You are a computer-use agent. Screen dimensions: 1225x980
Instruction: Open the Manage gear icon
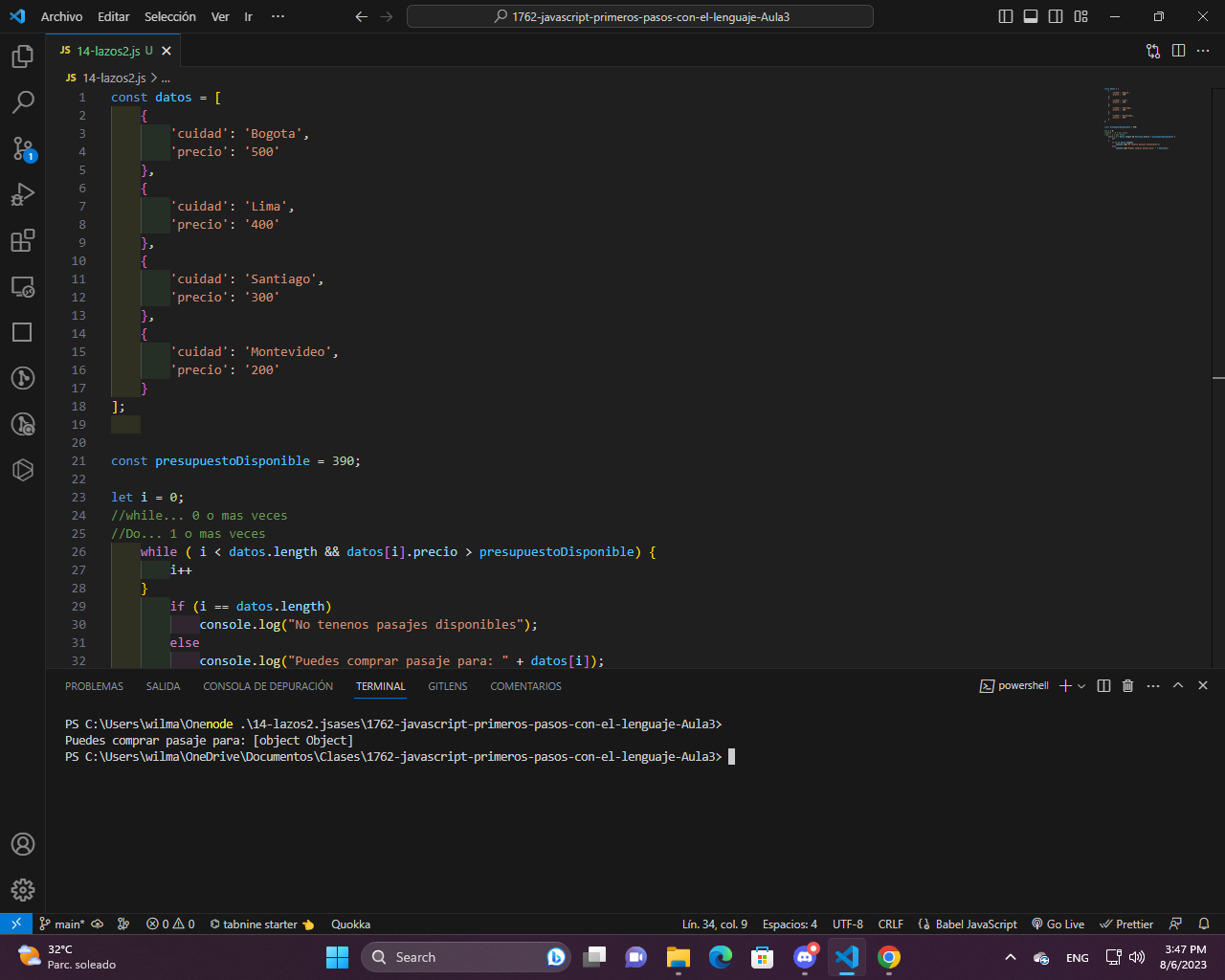pyautogui.click(x=23, y=890)
